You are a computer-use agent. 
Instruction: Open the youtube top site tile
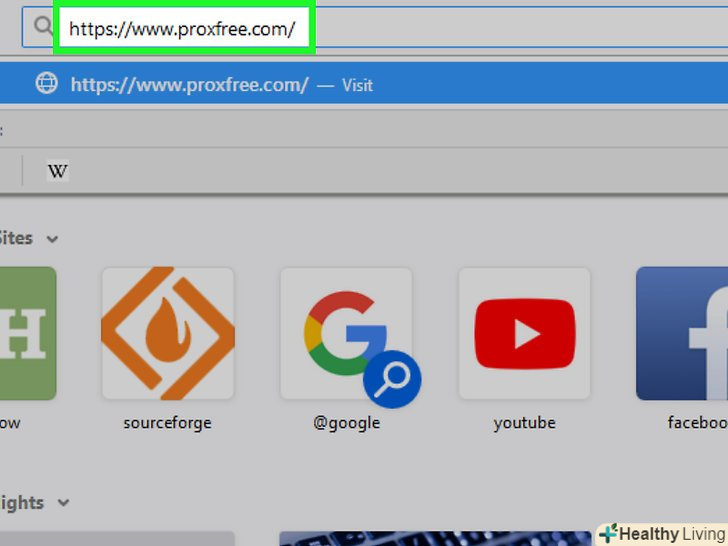[x=525, y=333]
